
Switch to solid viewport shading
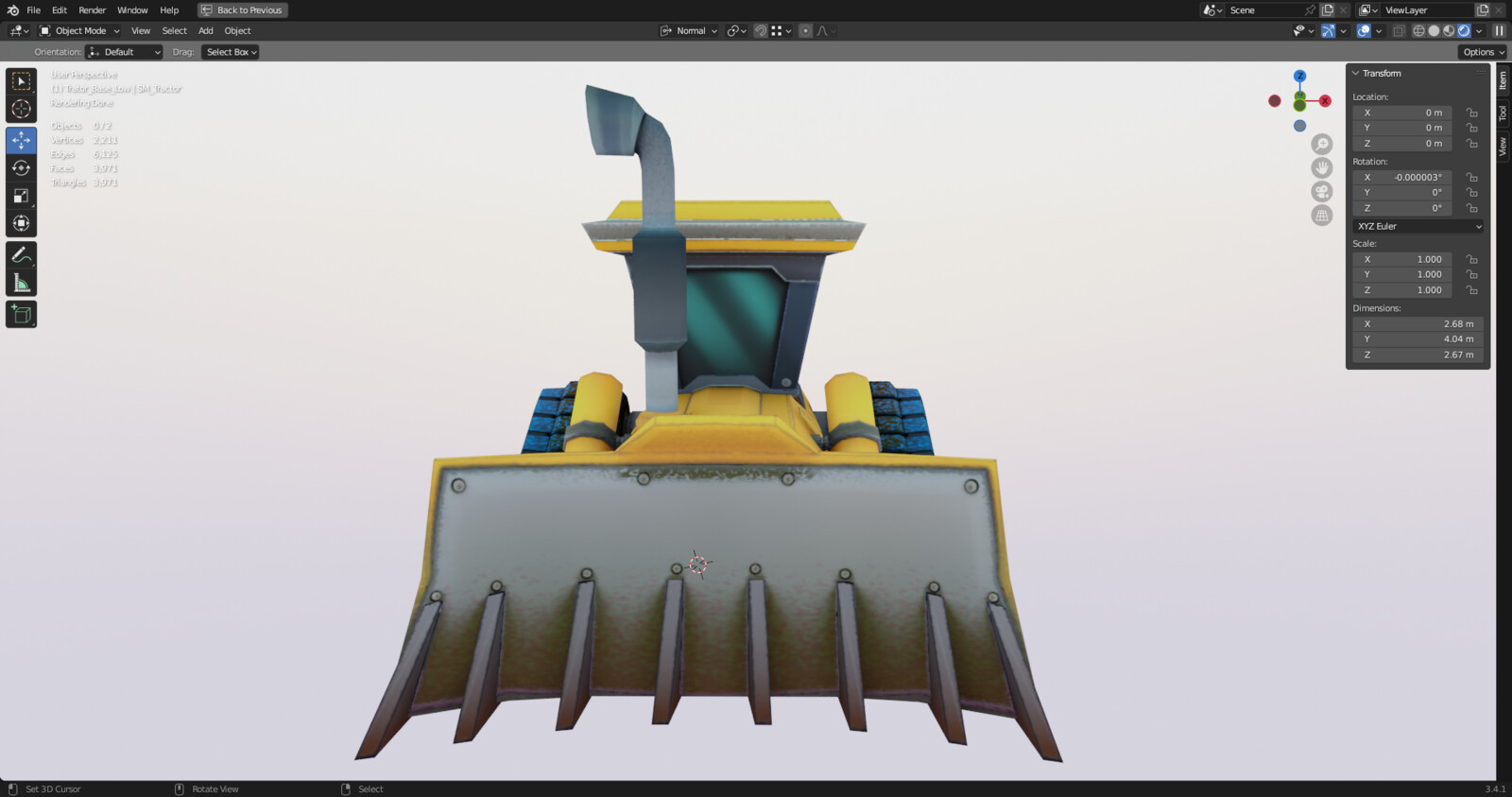pos(1434,31)
